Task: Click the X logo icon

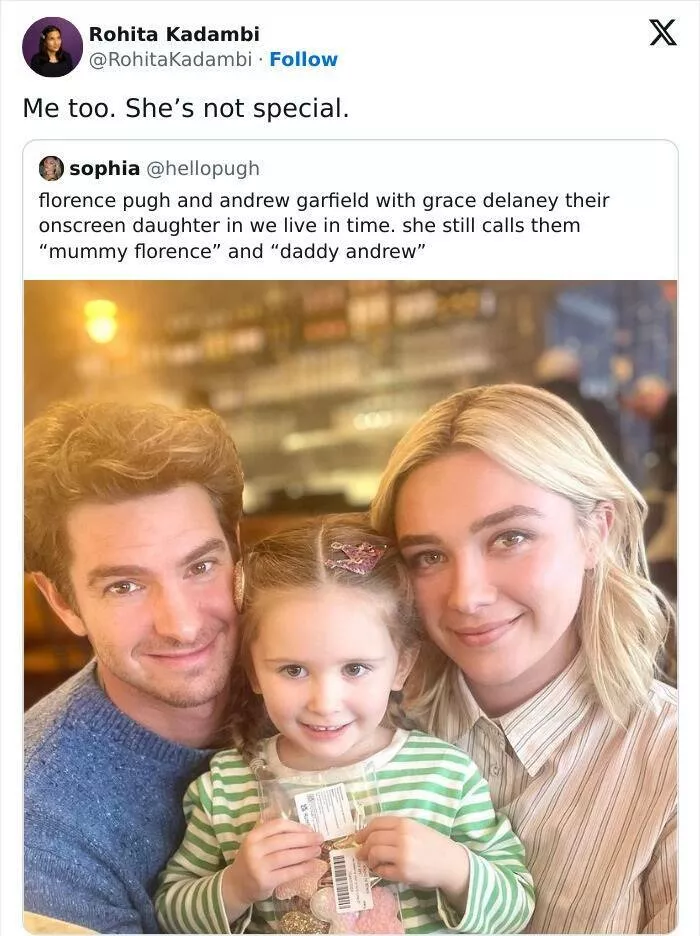Action: coord(662,32)
